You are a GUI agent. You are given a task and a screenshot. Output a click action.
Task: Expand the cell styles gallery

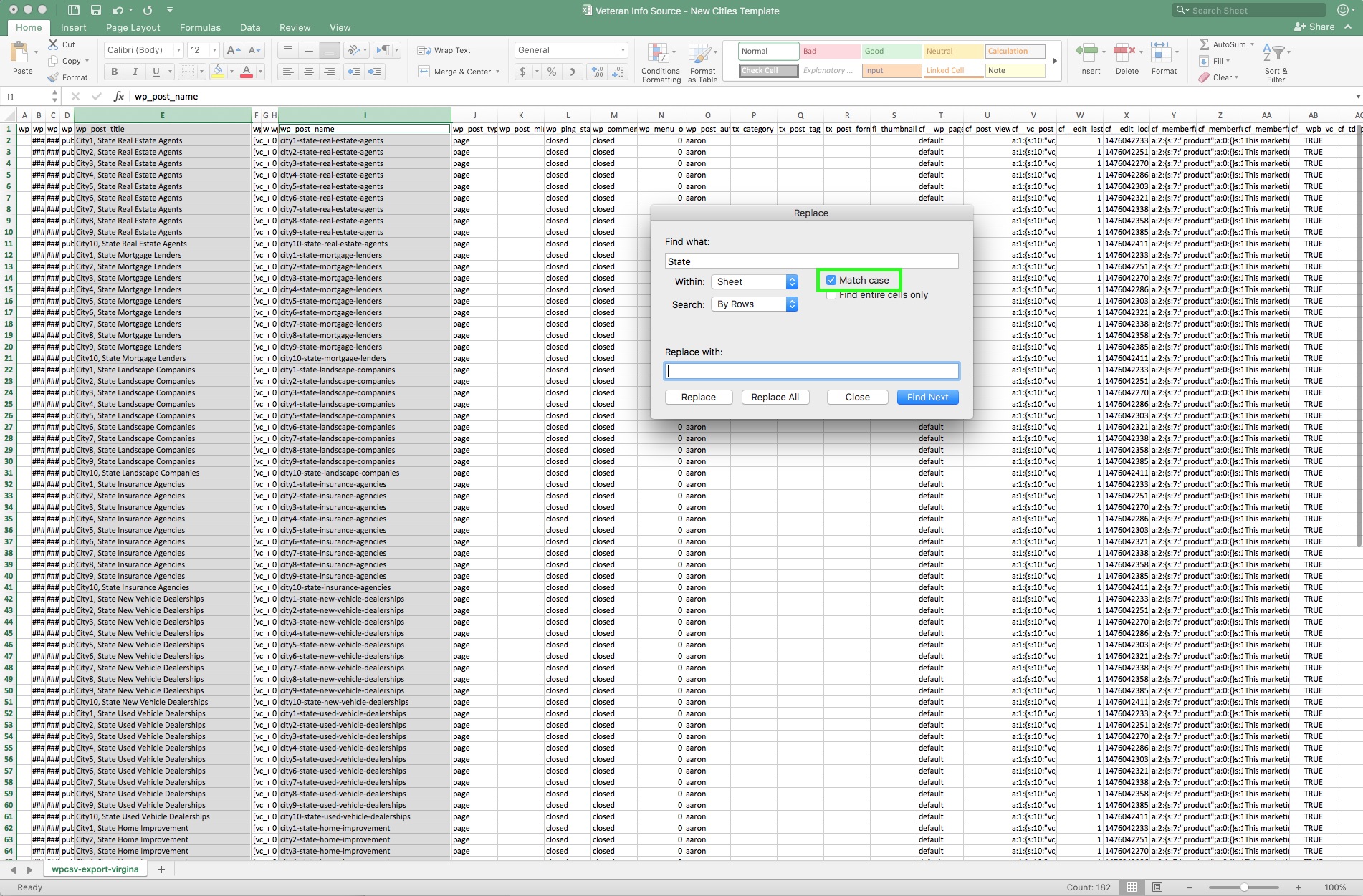tap(1054, 61)
